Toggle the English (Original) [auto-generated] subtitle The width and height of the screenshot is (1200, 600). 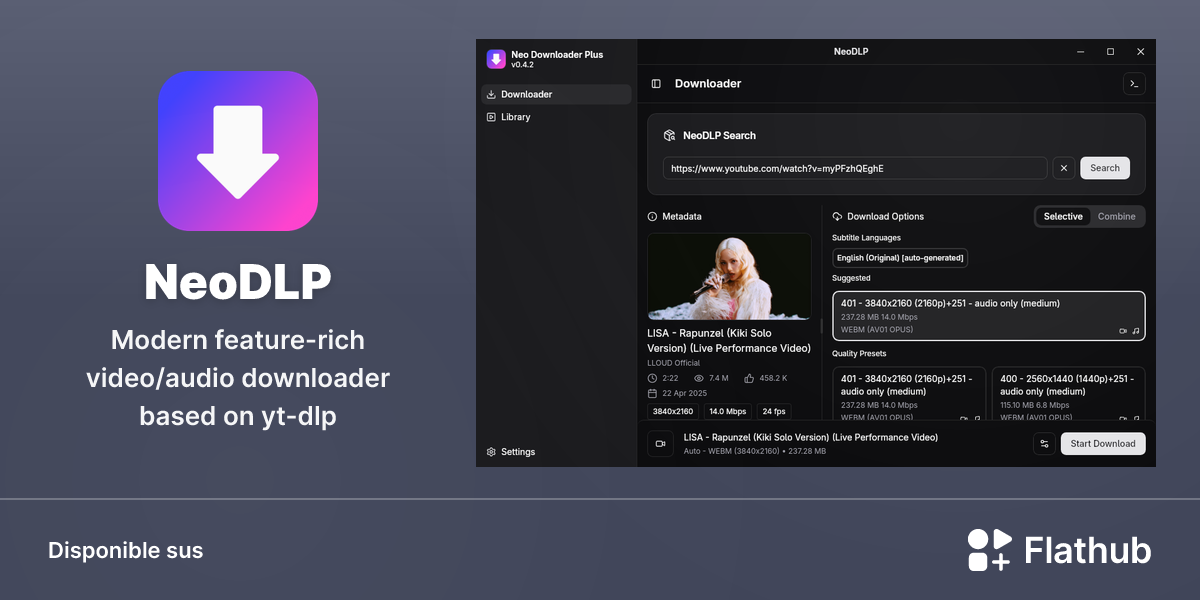pyautogui.click(x=900, y=258)
